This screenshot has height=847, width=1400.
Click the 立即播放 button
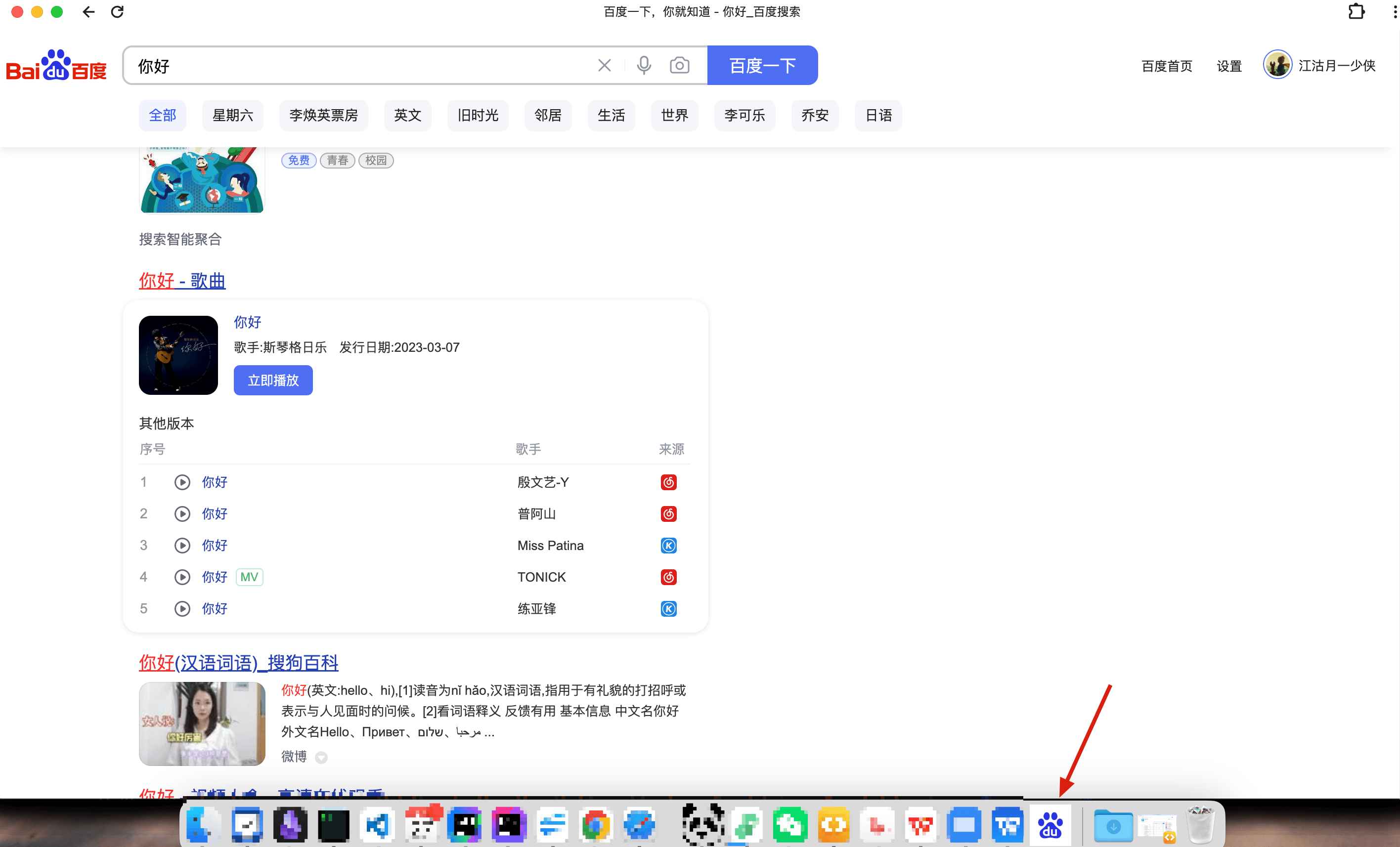pos(273,380)
